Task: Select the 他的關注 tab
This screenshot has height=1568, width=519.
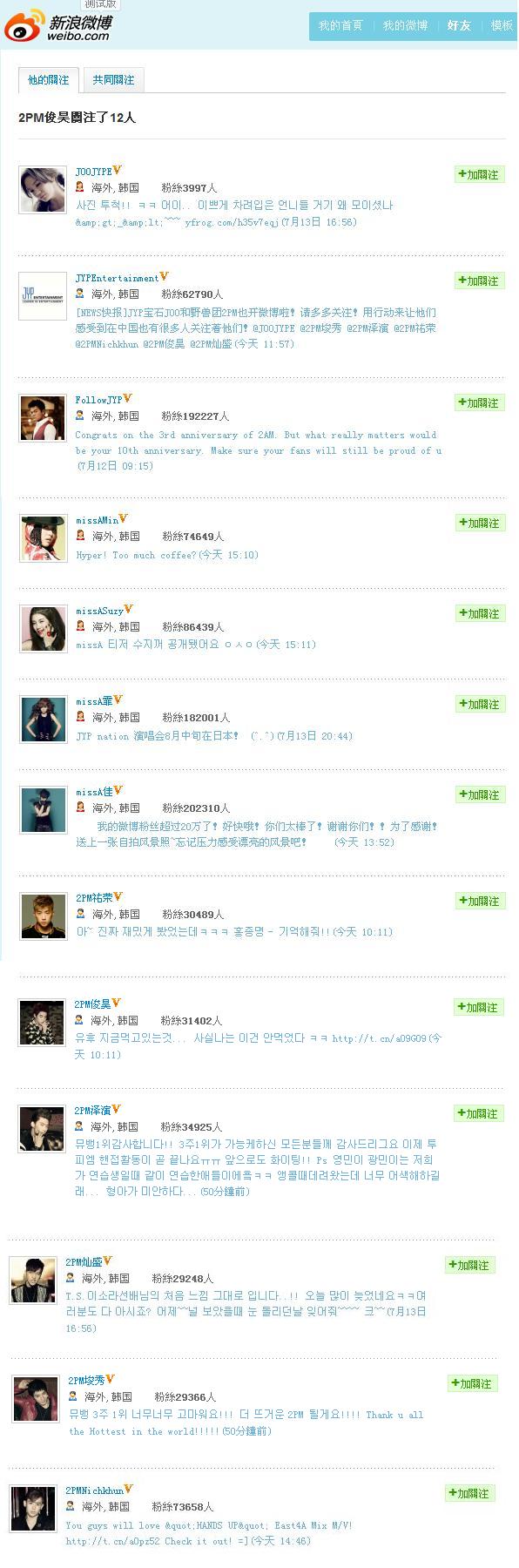Action: click(49, 80)
